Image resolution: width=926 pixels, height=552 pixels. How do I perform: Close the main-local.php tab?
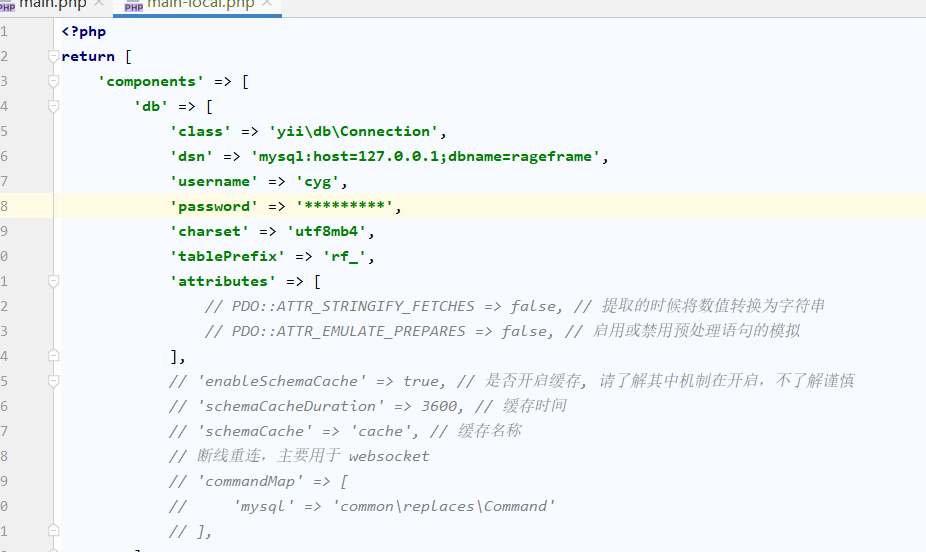[x=267, y=4]
